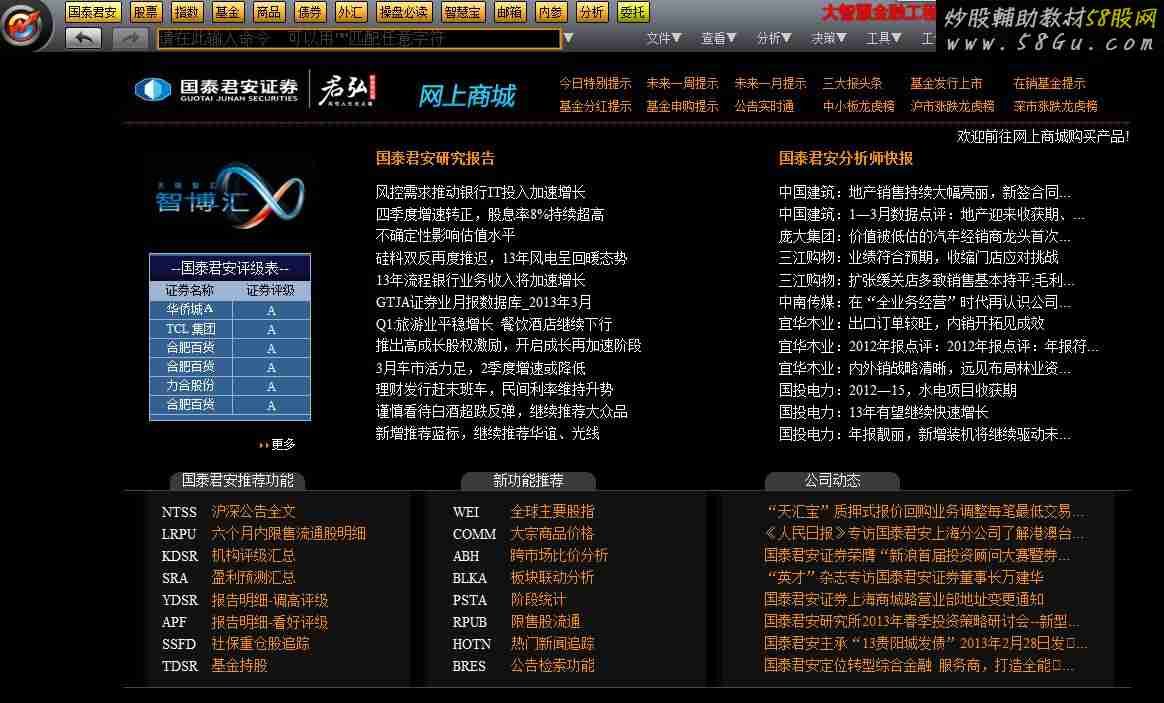Image resolution: width=1164 pixels, height=703 pixels.
Task: Switch to the 股票 tab
Action: click(146, 12)
